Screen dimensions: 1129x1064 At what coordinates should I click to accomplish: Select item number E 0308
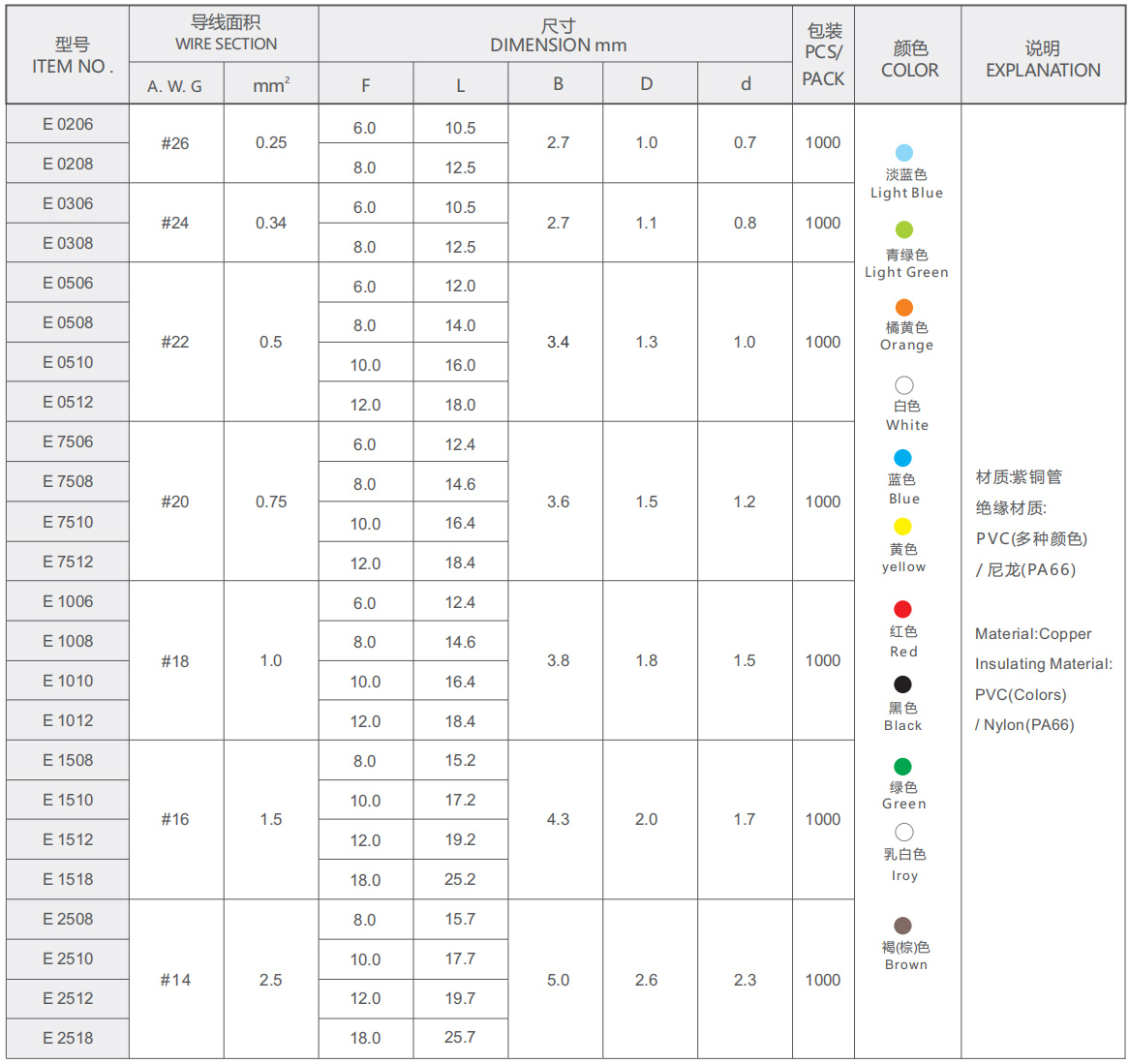pyautogui.click(x=68, y=243)
